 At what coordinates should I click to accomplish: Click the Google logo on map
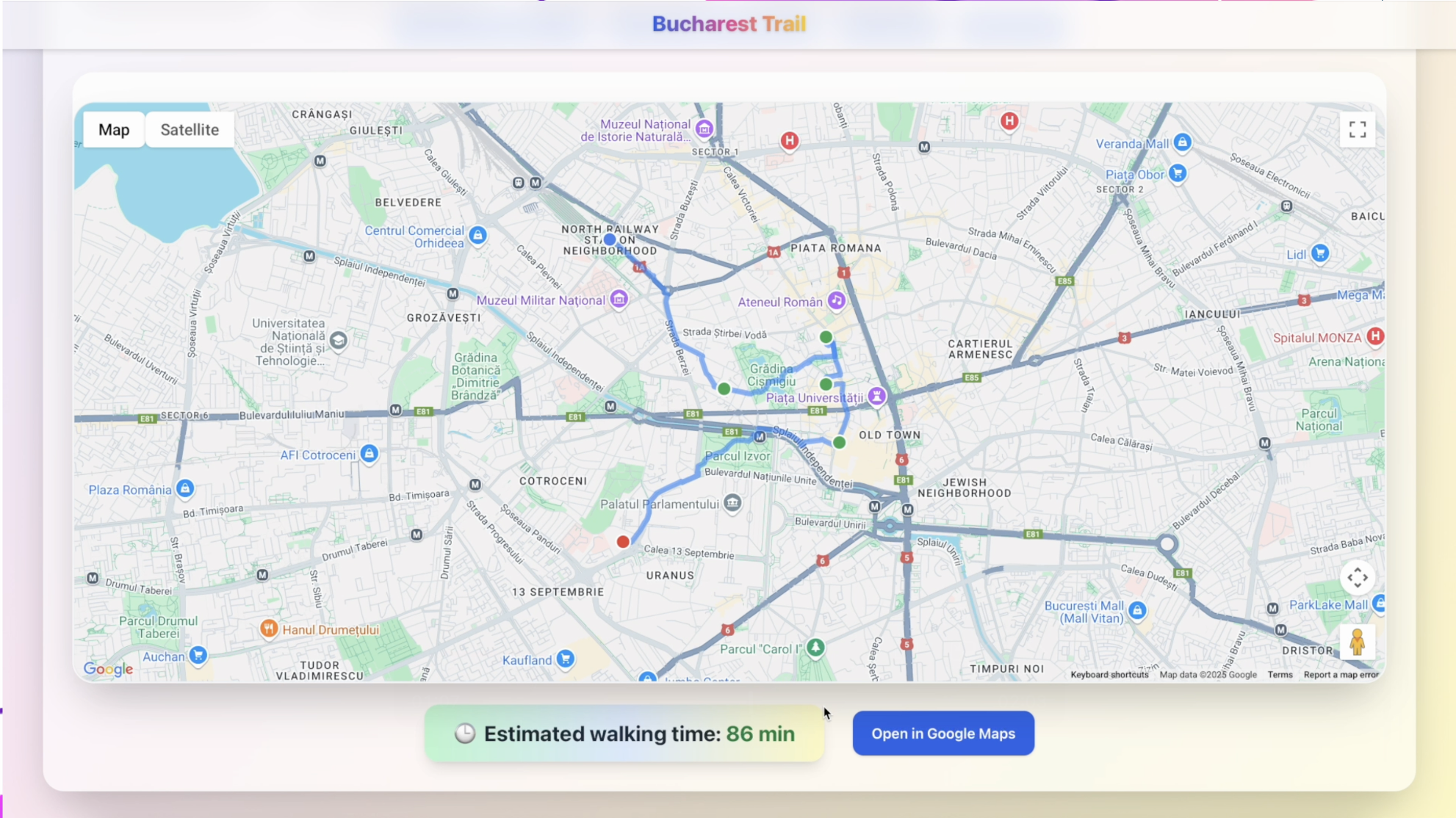click(x=108, y=668)
